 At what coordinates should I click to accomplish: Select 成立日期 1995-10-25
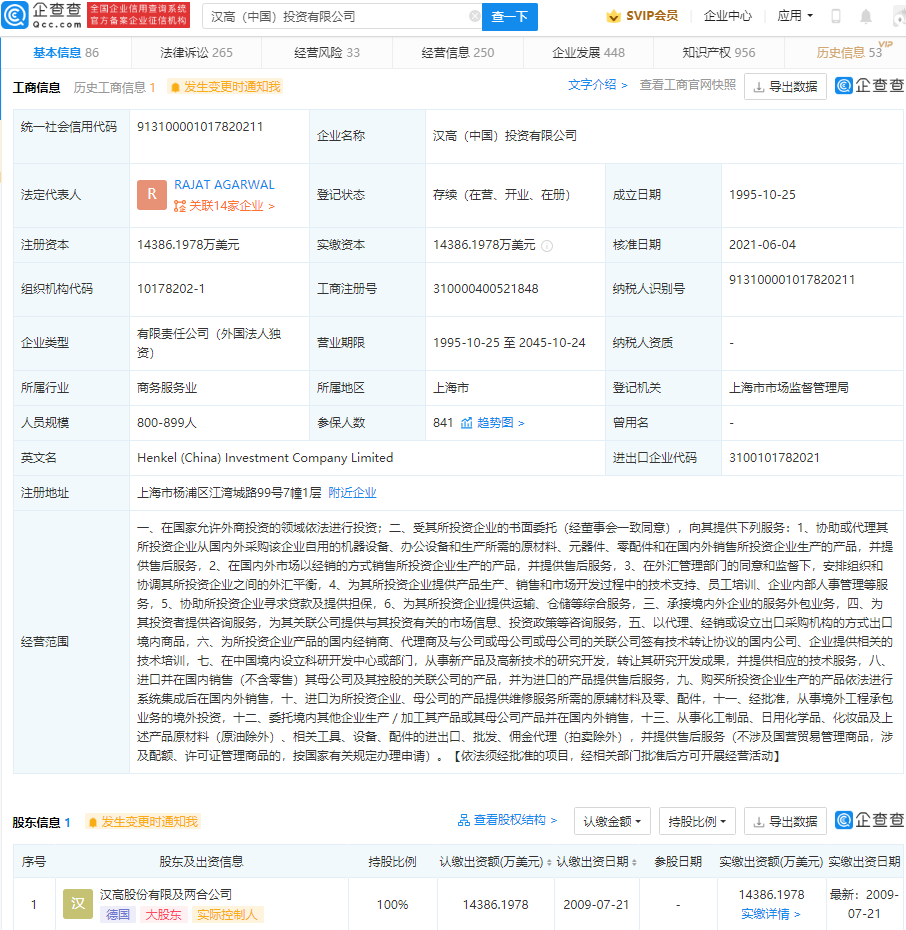pos(762,195)
